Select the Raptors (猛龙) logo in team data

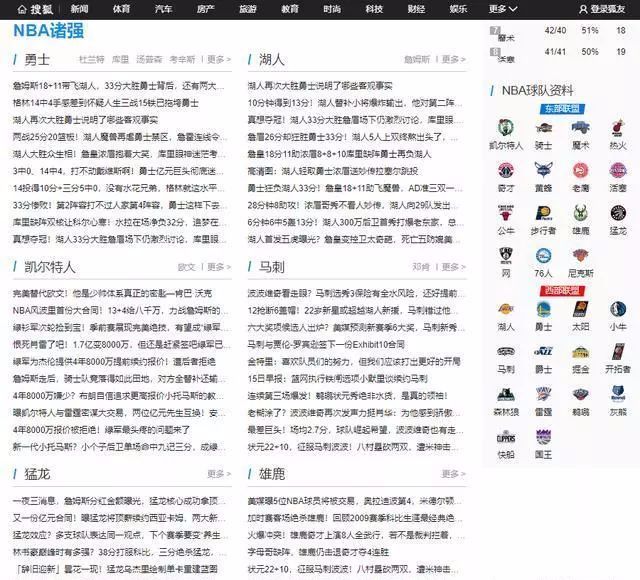coord(618,213)
